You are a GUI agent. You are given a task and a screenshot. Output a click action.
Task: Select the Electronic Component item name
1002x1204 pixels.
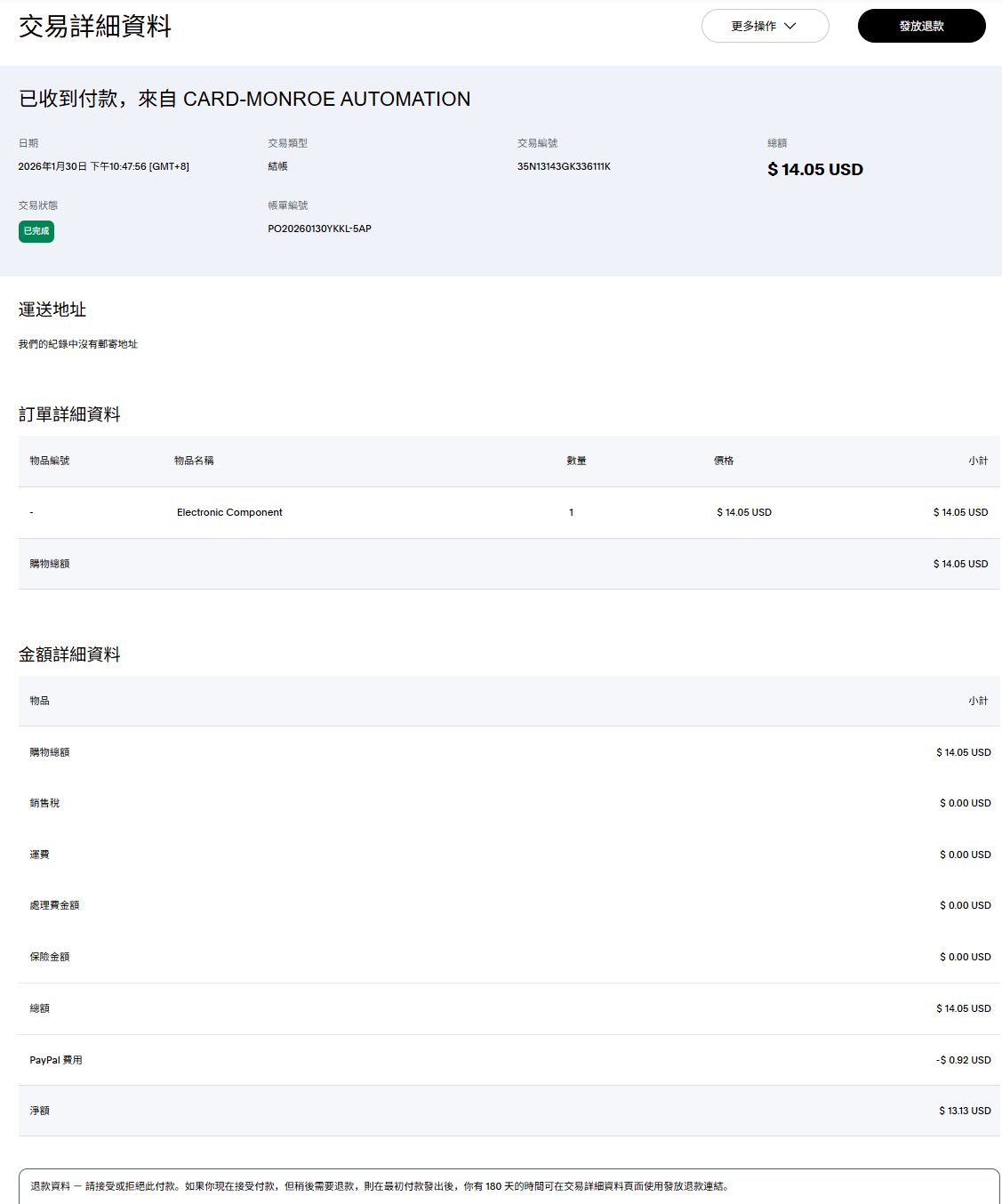pos(229,512)
